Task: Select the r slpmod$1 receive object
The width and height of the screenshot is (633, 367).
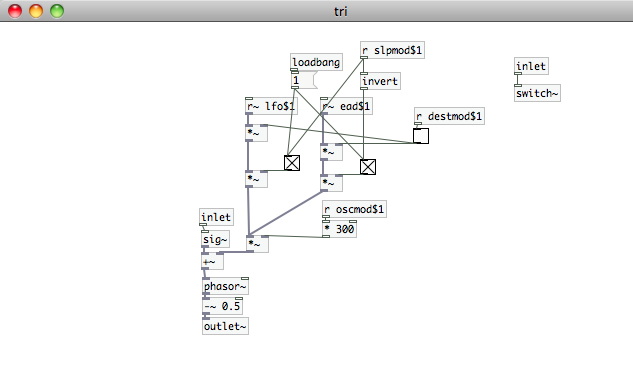Action: (x=392, y=50)
